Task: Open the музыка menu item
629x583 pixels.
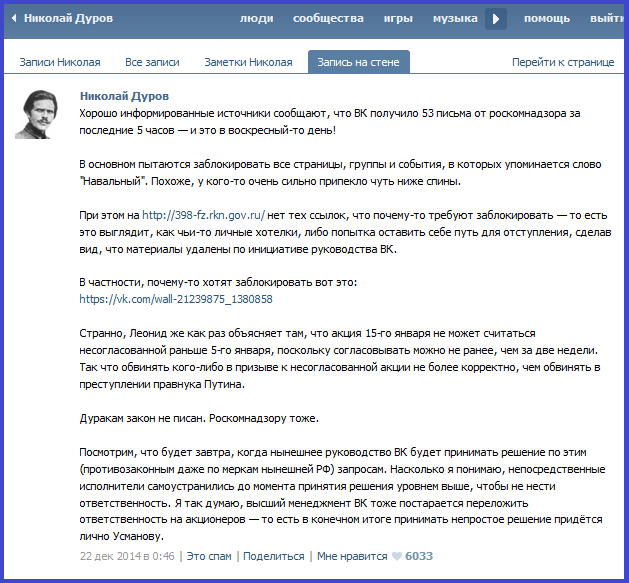Action: pyautogui.click(x=455, y=18)
